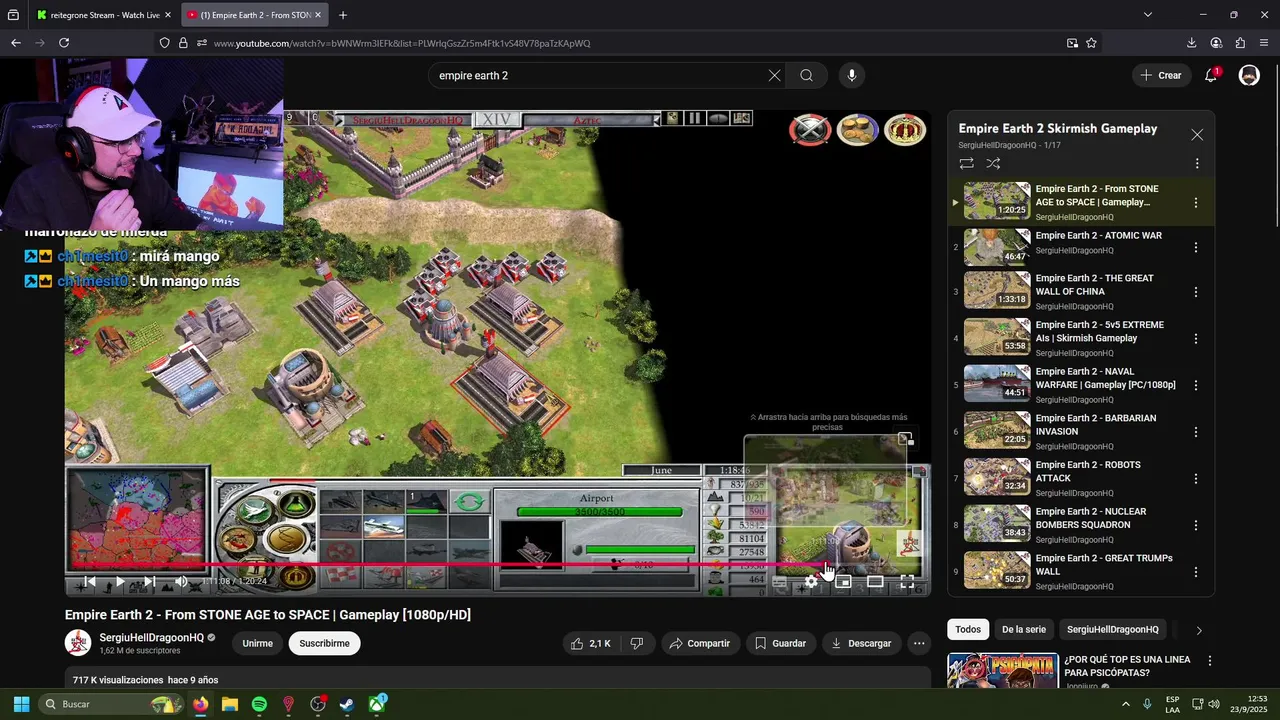Open SergiuHellDragoonHQ channel name link
This screenshot has width=1280, height=720.
(151, 637)
